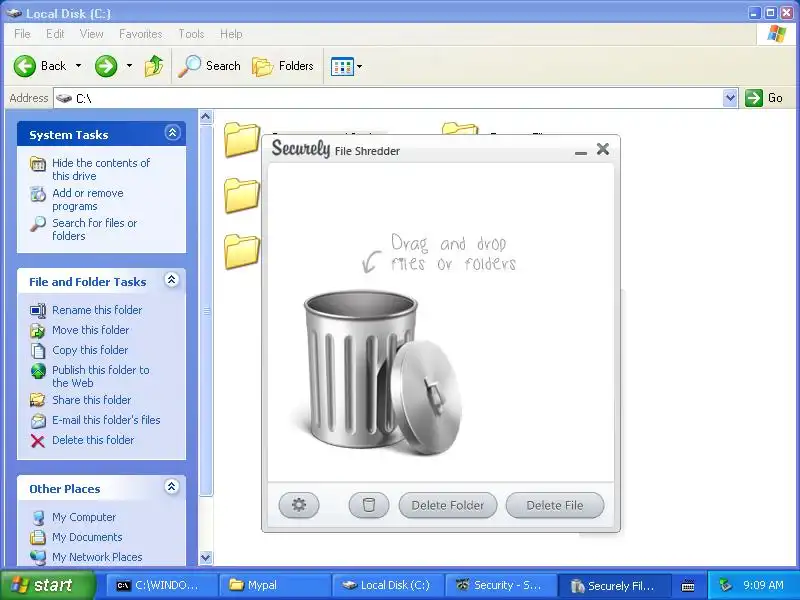Select the third folder icon in left column
The height and width of the screenshot is (600, 800).
[x=242, y=251]
